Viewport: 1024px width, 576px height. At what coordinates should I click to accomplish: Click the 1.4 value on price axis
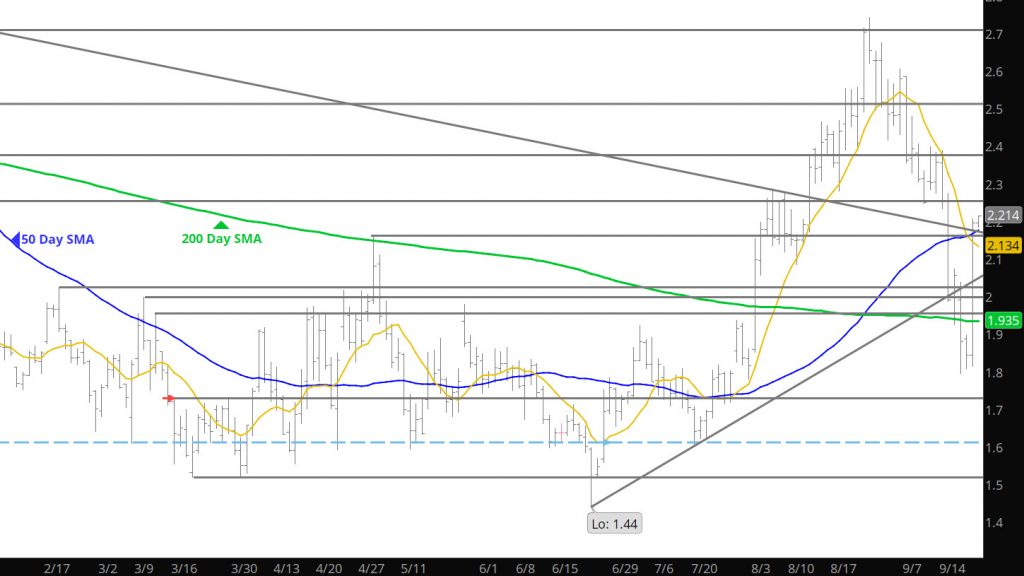click(x=995, y=522)
